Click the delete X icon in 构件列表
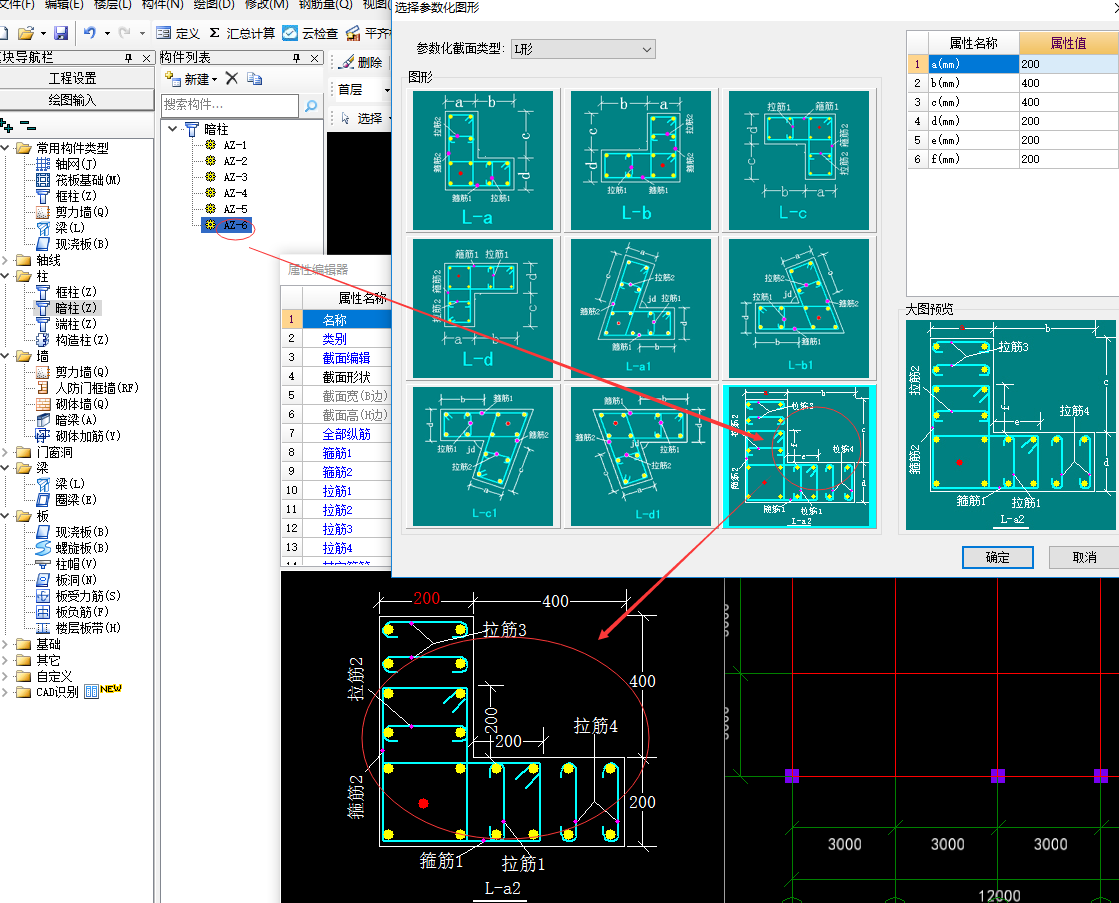 (231, 78)
